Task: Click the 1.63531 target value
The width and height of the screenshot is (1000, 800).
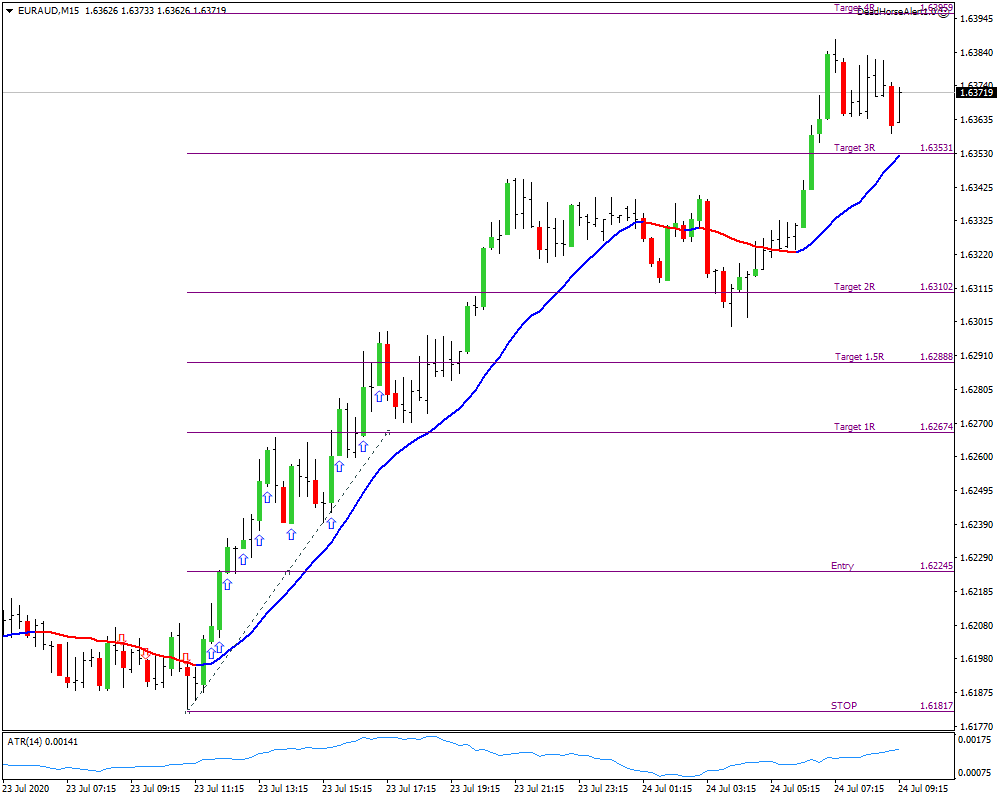Action: coord(936,148)
